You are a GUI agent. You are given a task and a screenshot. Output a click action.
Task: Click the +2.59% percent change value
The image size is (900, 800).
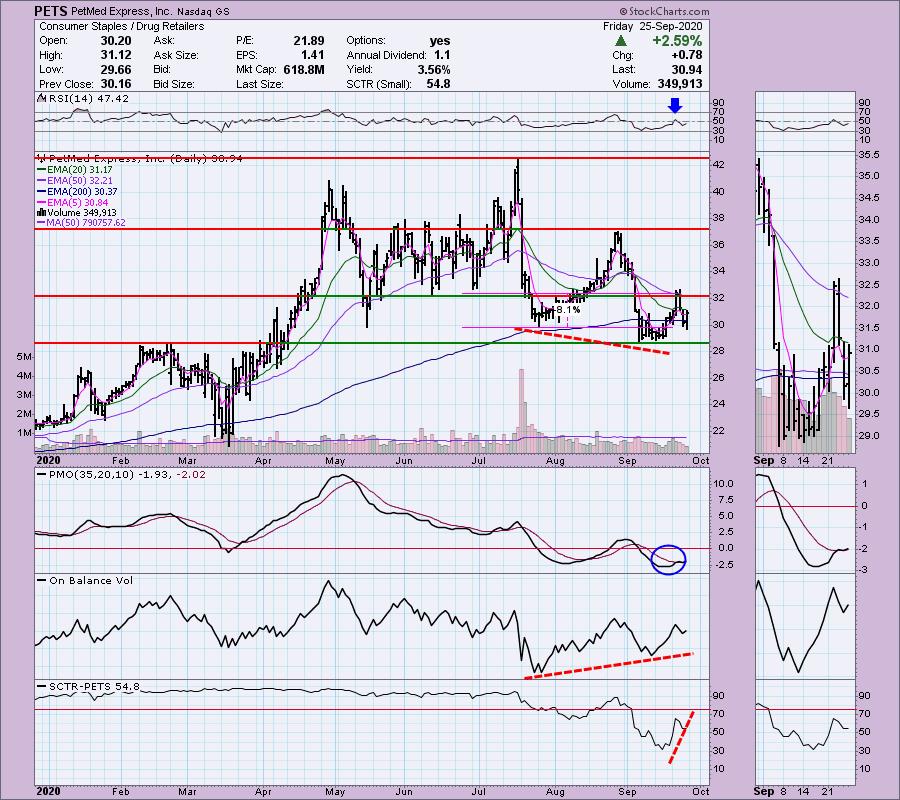pyautogui.click(x=677, y=41)
